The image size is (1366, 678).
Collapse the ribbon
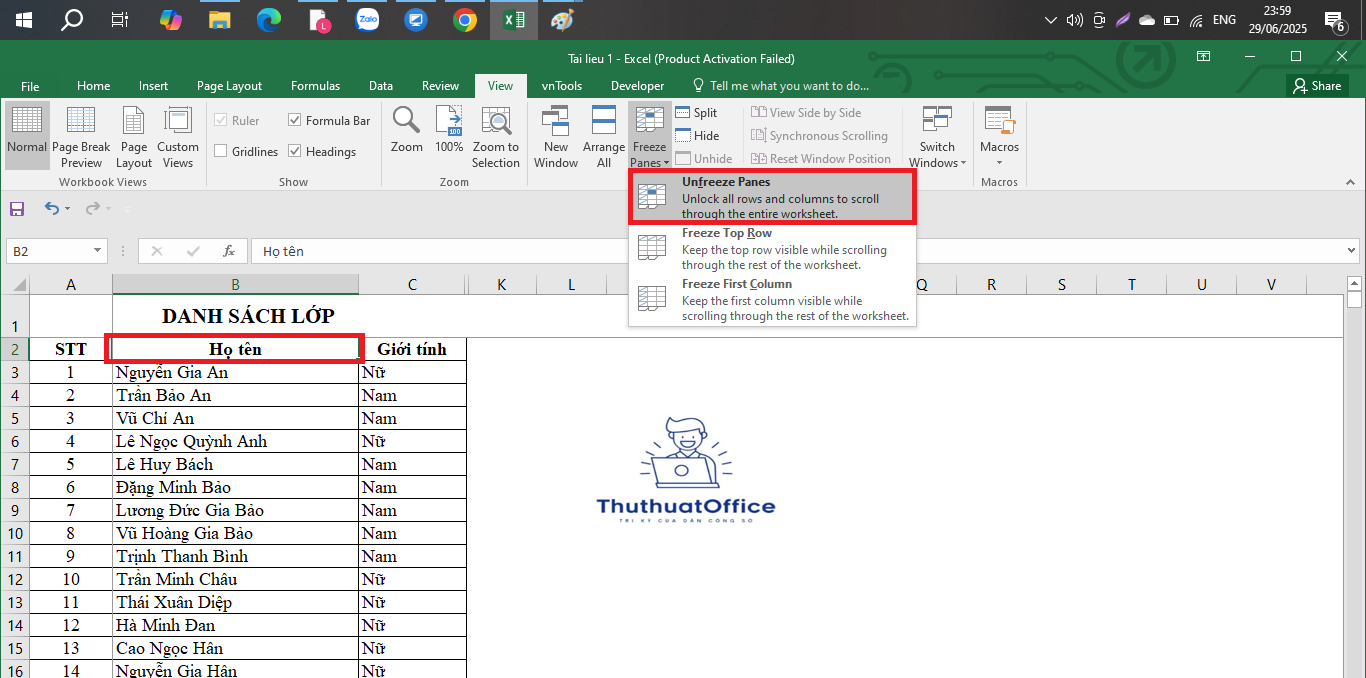pos(1349,182)
